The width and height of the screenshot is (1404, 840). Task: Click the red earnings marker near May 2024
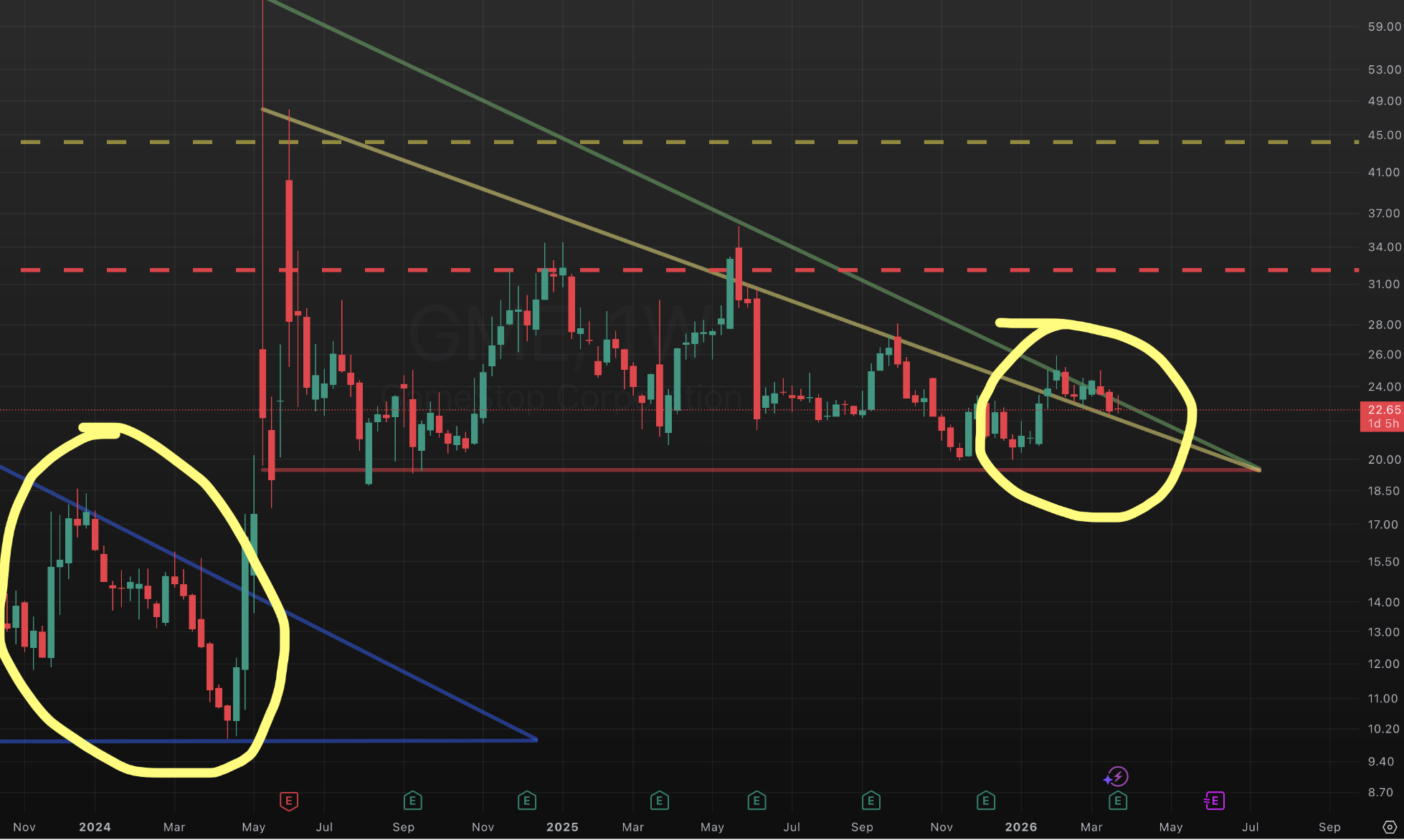point(288,801)
